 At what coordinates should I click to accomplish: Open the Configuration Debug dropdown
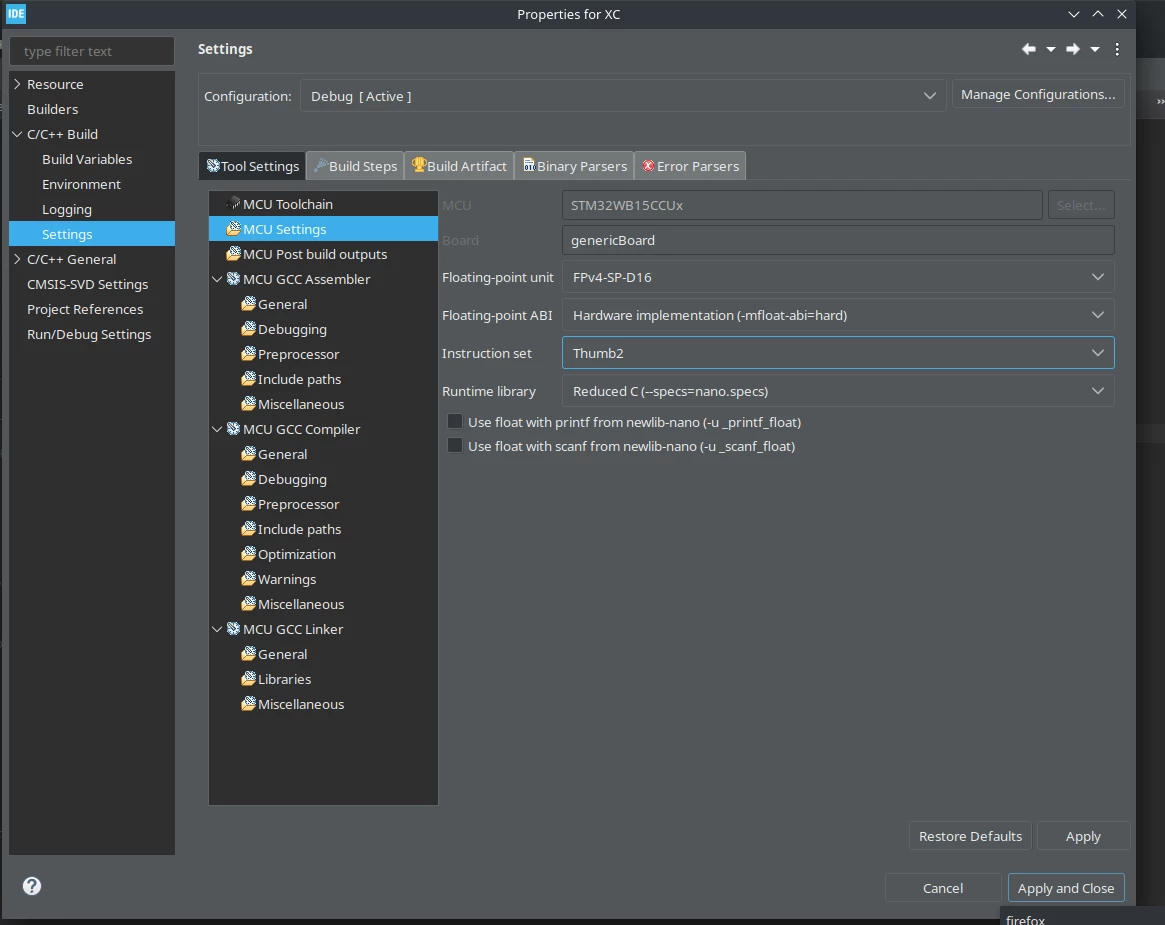[623, 96]
